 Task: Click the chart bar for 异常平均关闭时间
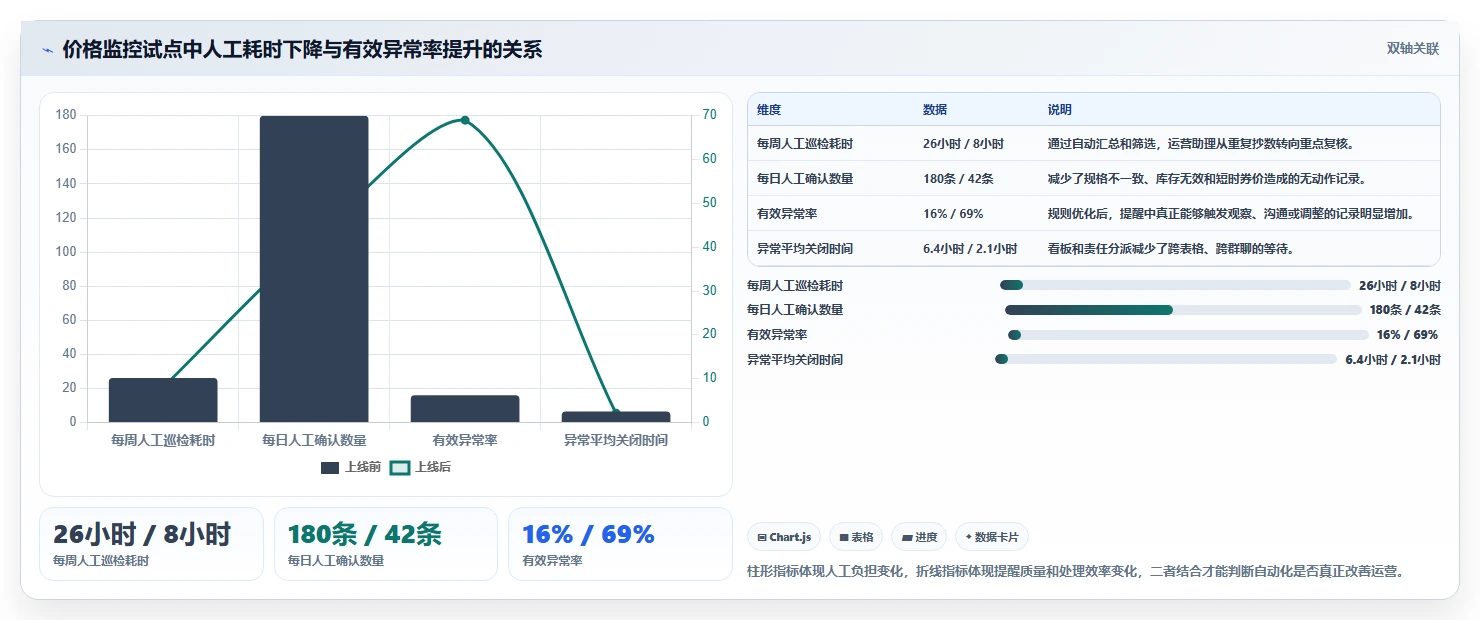tap(616, 417)
